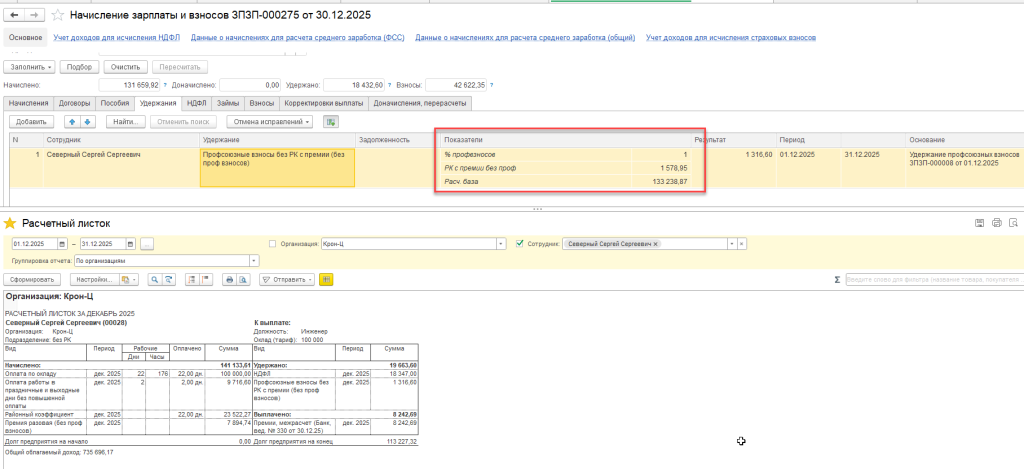Switch to the НДФЛ tab
Image resolution: width=1024 pixels, height=469 pixels.
coord(196,103)
